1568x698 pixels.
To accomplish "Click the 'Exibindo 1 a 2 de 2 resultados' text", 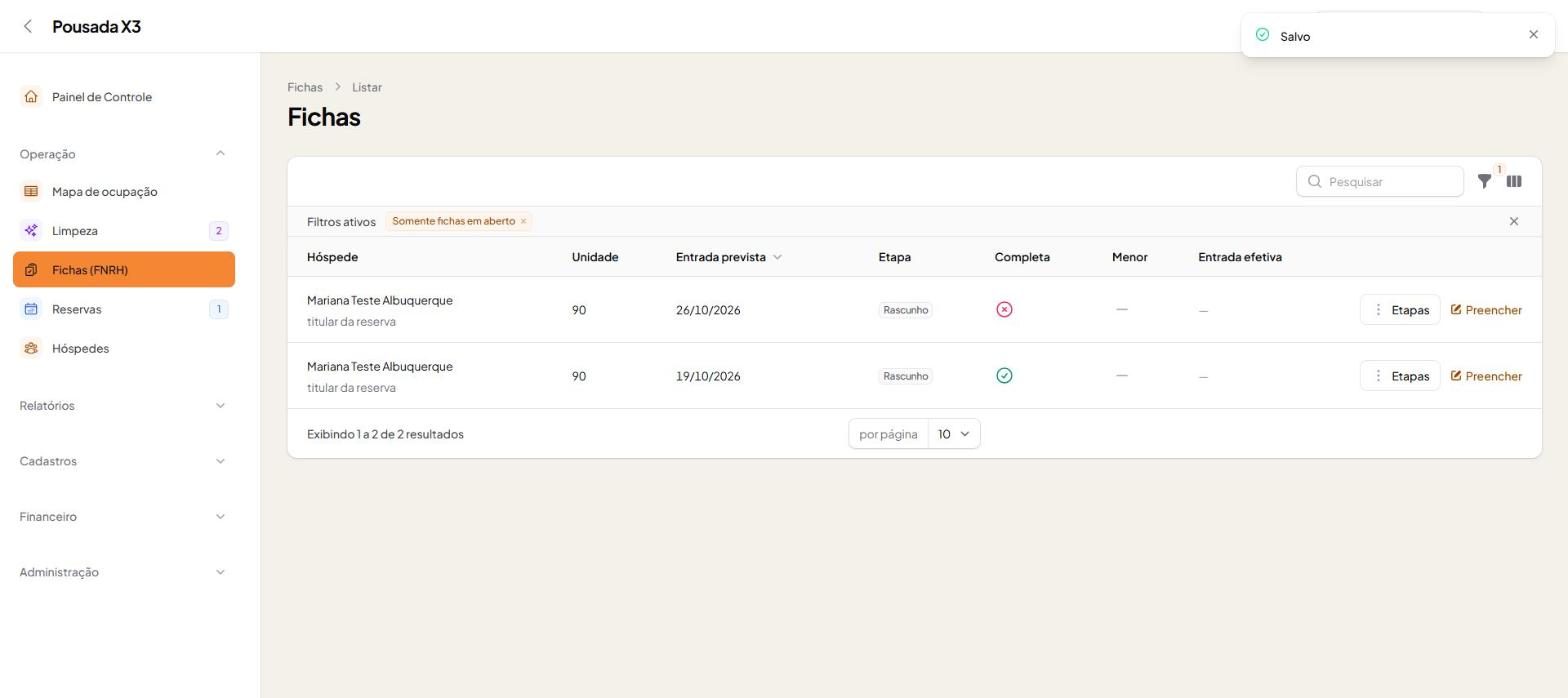I will click(385, 434).
